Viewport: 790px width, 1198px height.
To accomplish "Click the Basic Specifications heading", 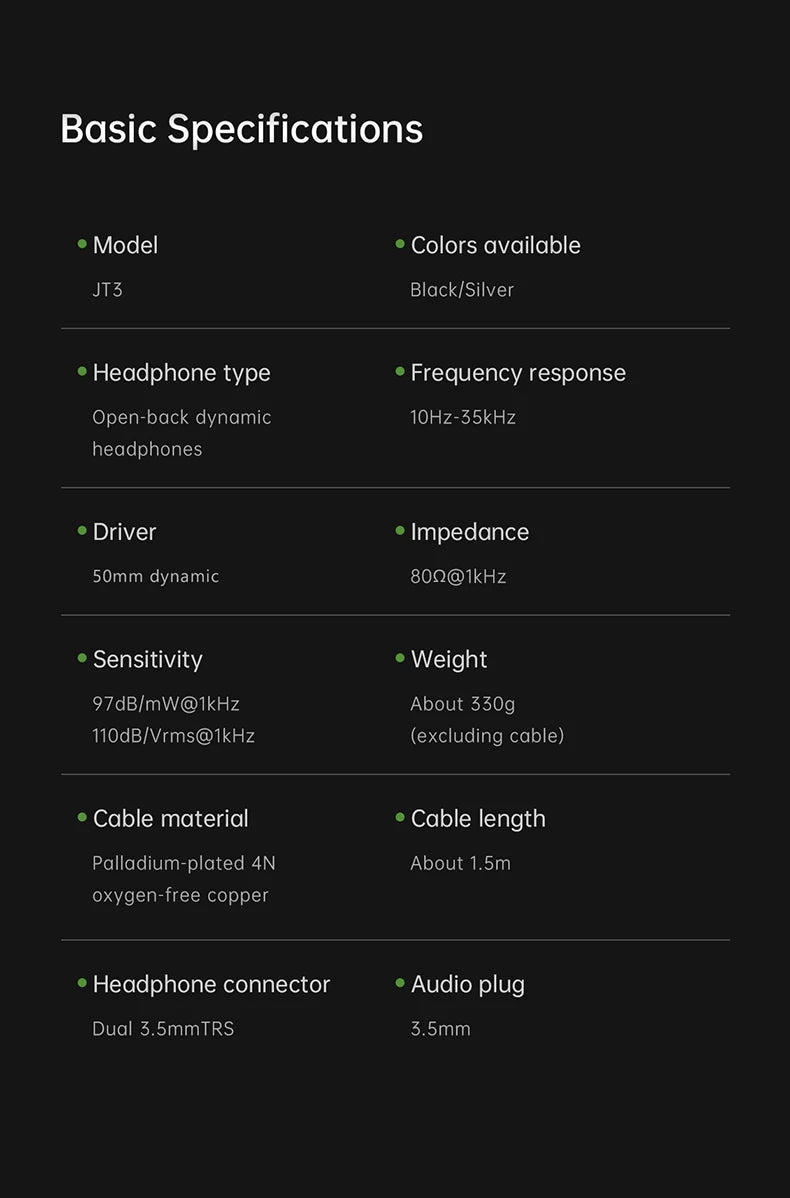I will pyautogui.click(x=241, y=129).
